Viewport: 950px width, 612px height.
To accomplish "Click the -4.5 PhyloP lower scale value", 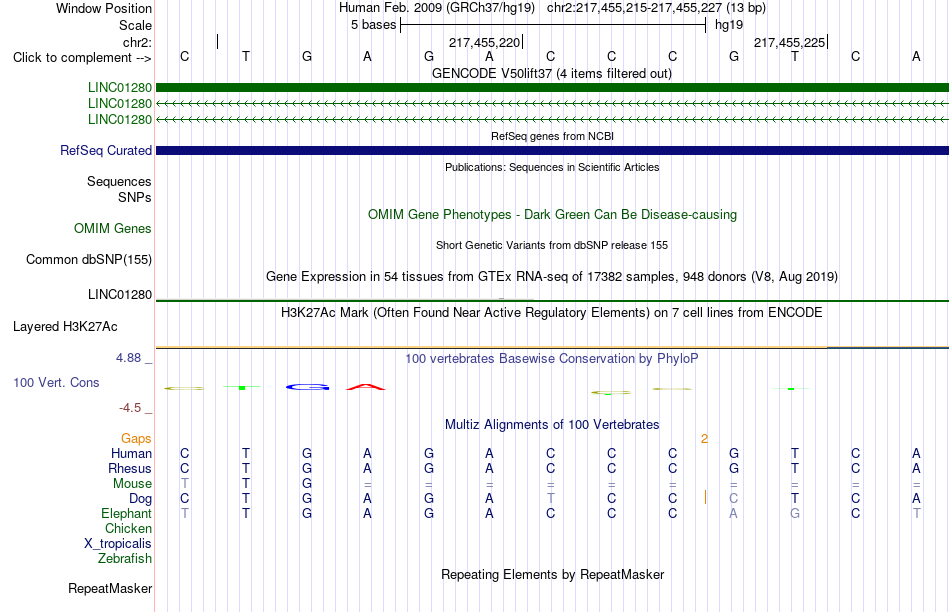I will pyautogui.click(x=130, y=408).
